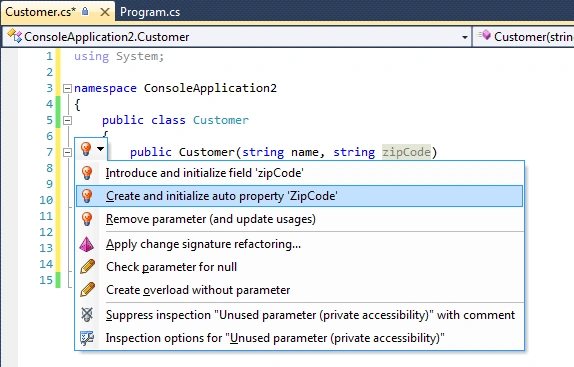The height and width of the screenshot is (367, 574).
Task: Open the quick-fix bulb dropdown arrow
Action: [x=100, y=149]
